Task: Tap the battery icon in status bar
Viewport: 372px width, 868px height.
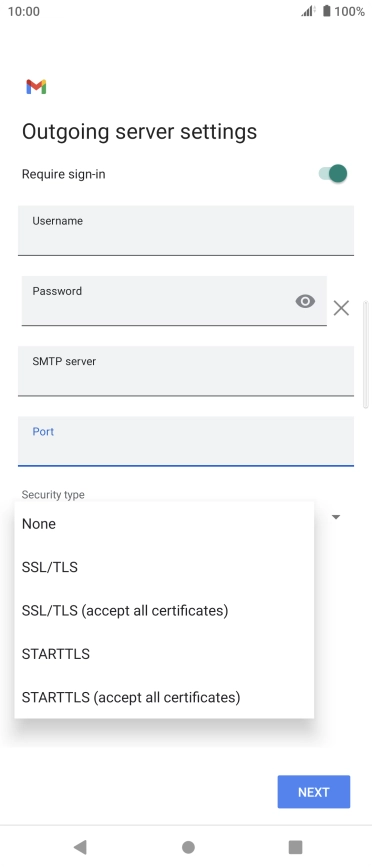Action: click(x=327, y=11)
